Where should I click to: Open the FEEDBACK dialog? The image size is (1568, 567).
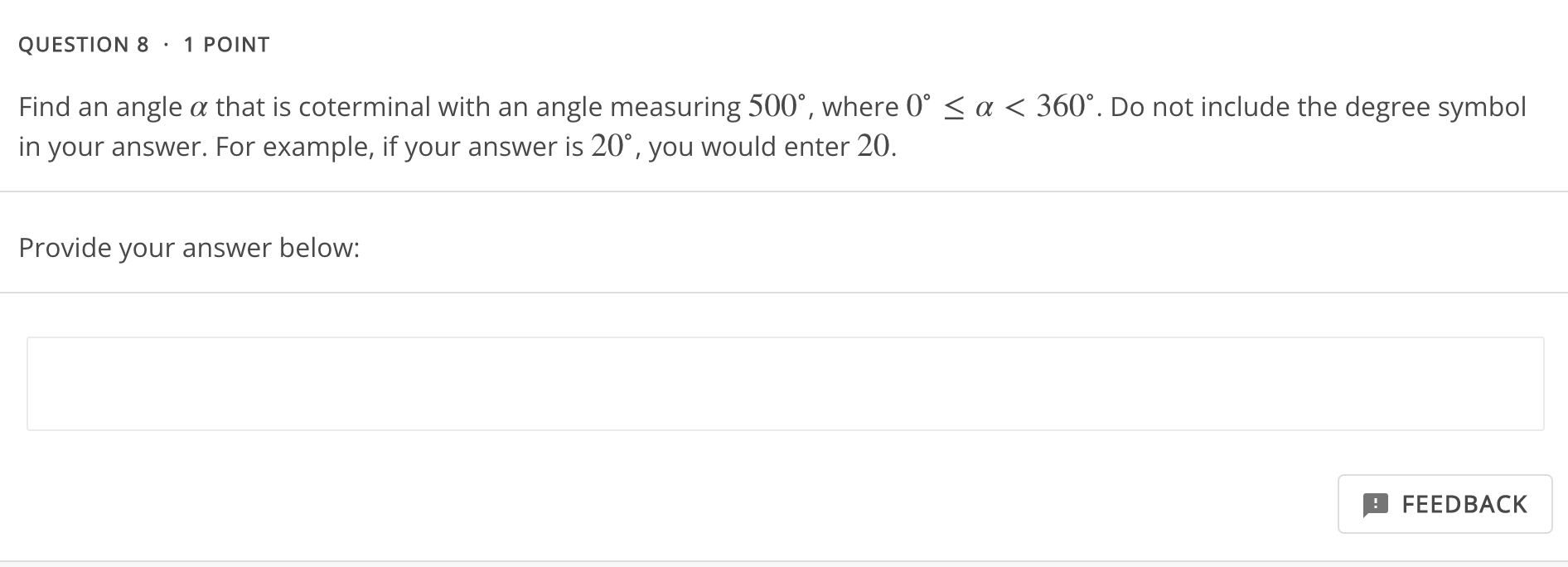pos(1445,504)
